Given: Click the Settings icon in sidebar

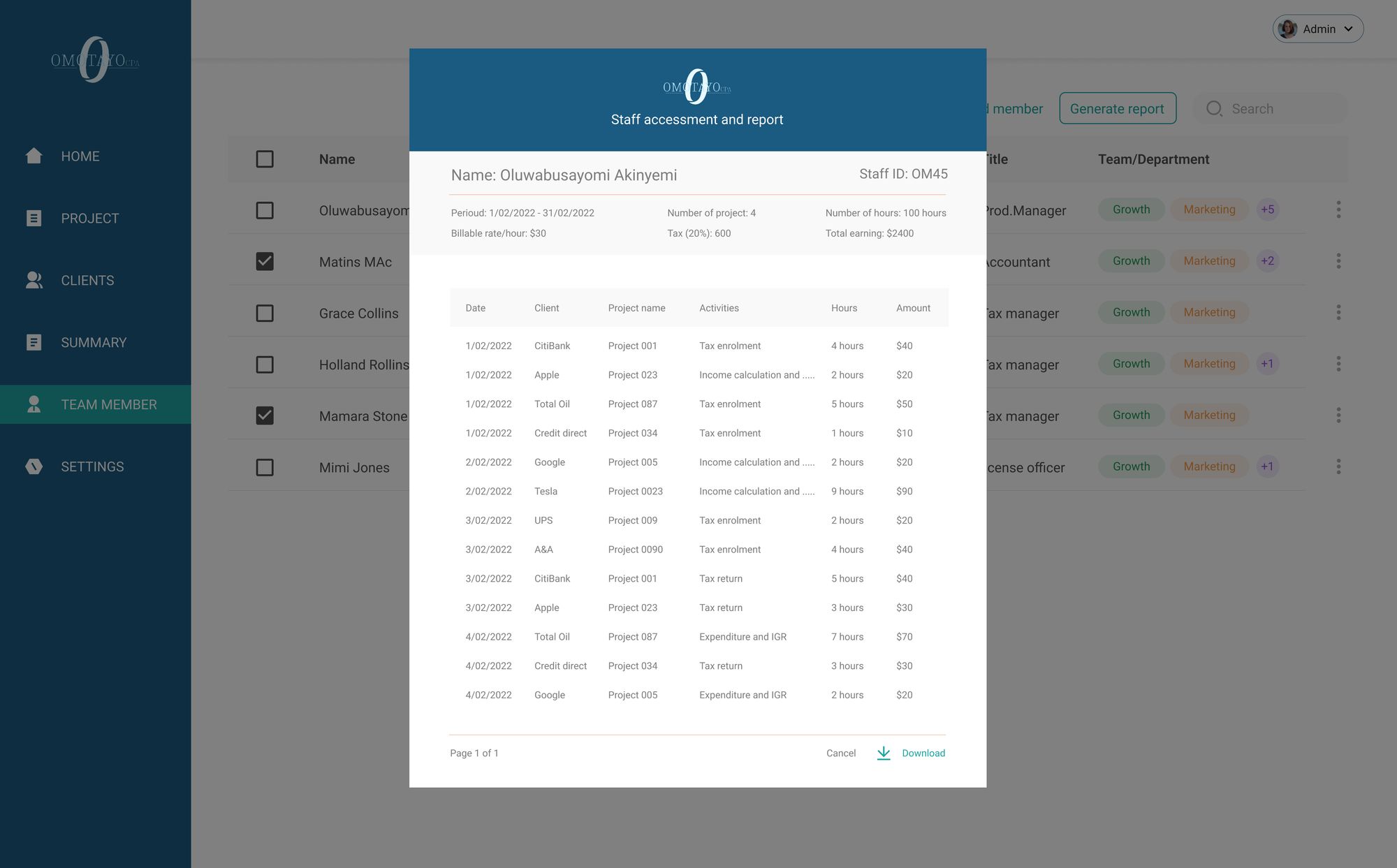Looking at the screenshot, I should (34, 466).
